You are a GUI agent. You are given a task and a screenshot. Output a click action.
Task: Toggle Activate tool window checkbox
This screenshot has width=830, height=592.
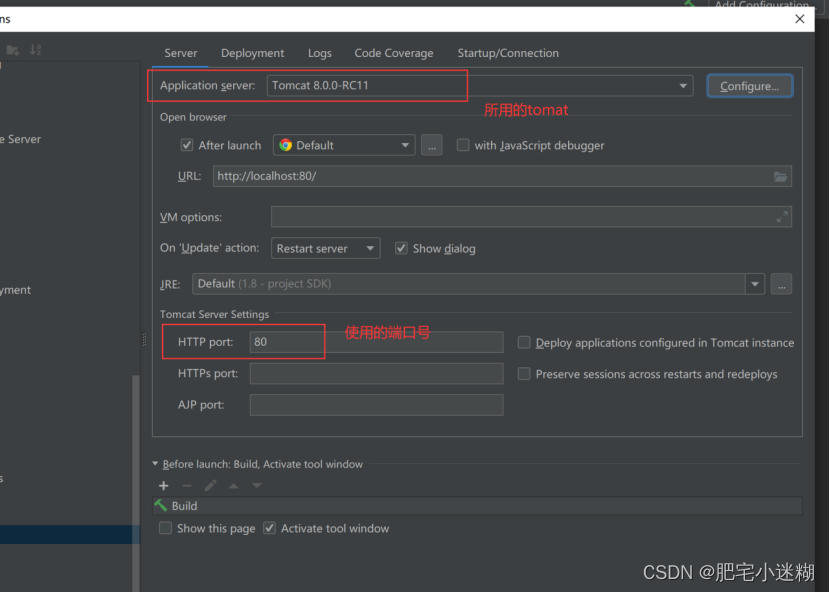coord(269,528)
